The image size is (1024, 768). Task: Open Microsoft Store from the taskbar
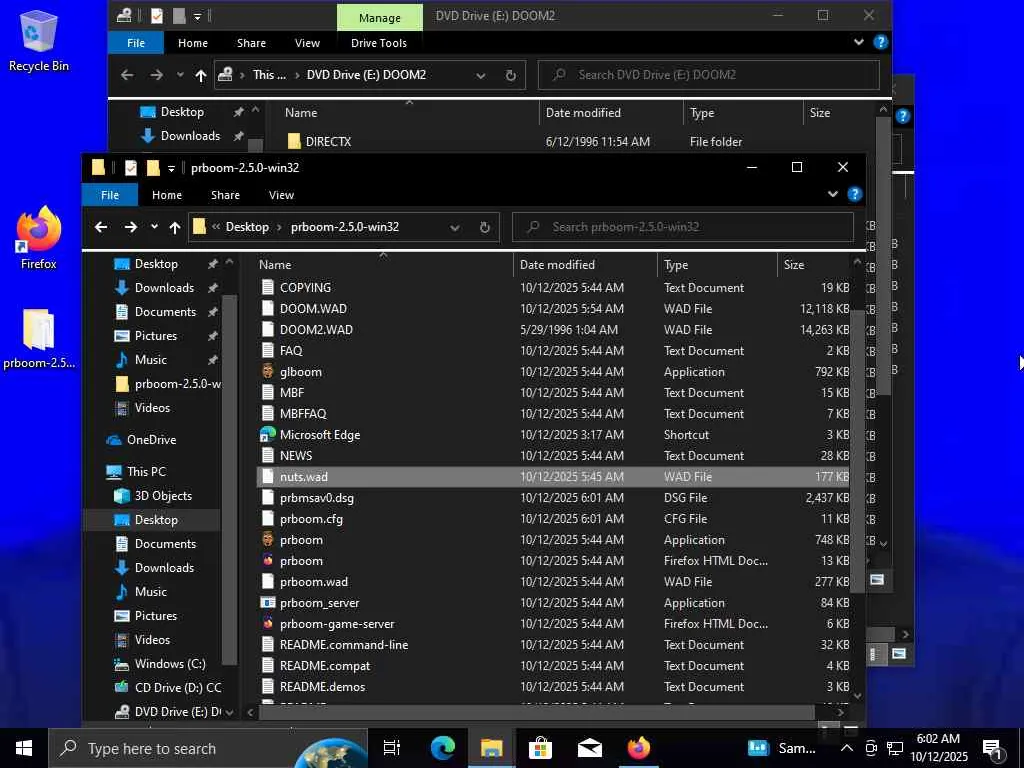540,748
